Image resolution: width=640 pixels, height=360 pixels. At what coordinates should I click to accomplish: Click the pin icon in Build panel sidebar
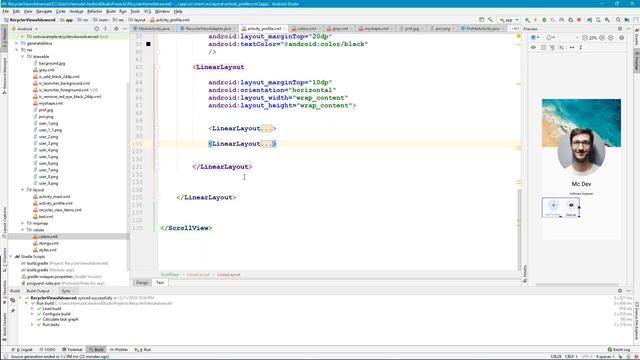coord(13,311)
